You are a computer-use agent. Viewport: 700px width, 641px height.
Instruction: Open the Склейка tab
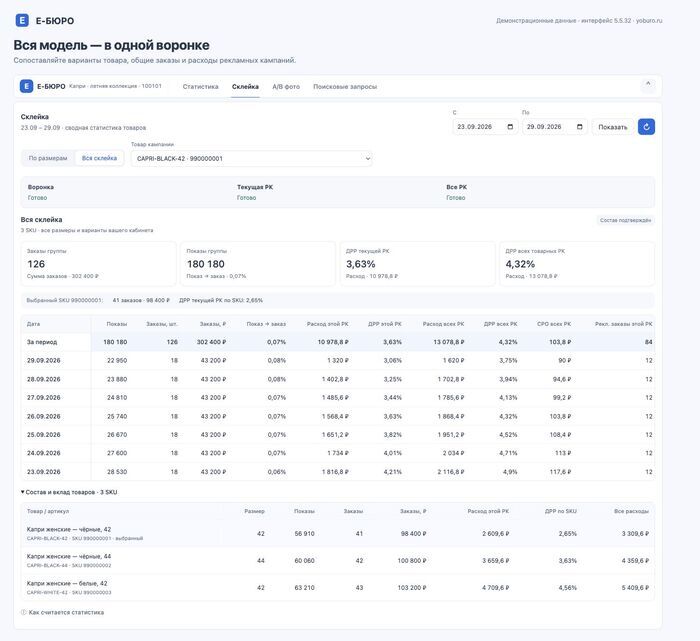tap(245, 87)
